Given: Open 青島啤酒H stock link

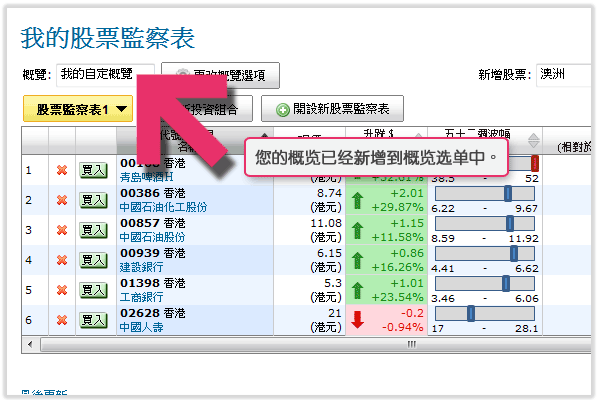Looking at the screenshot, I should (x=147, y=177).
